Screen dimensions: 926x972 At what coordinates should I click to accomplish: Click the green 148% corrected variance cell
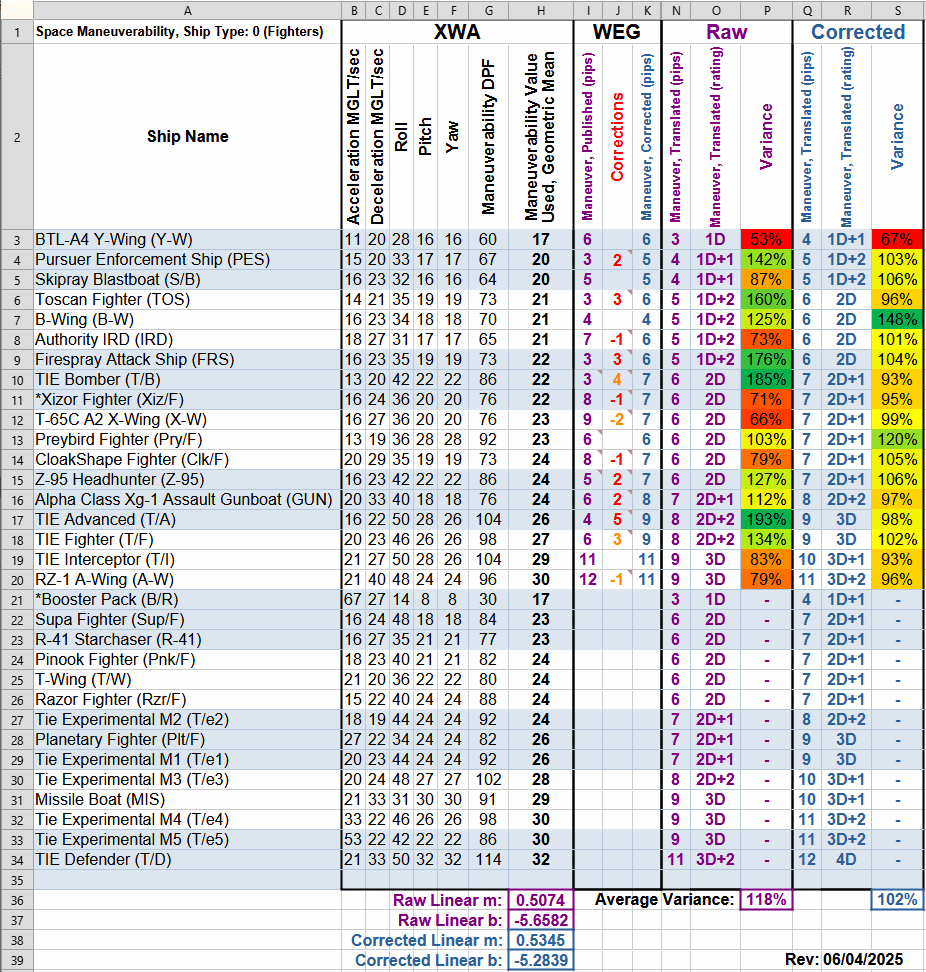click(897, 319)
